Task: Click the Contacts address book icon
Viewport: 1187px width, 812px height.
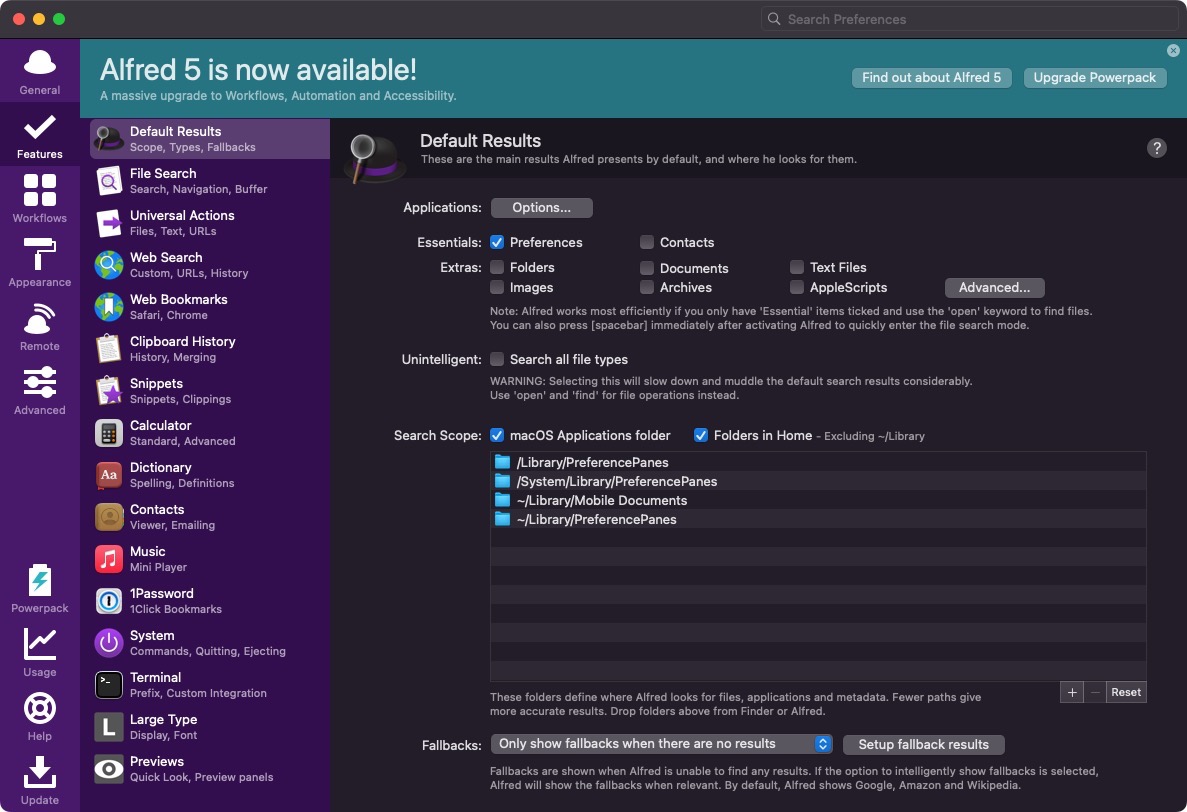Action: click(109, 517)
